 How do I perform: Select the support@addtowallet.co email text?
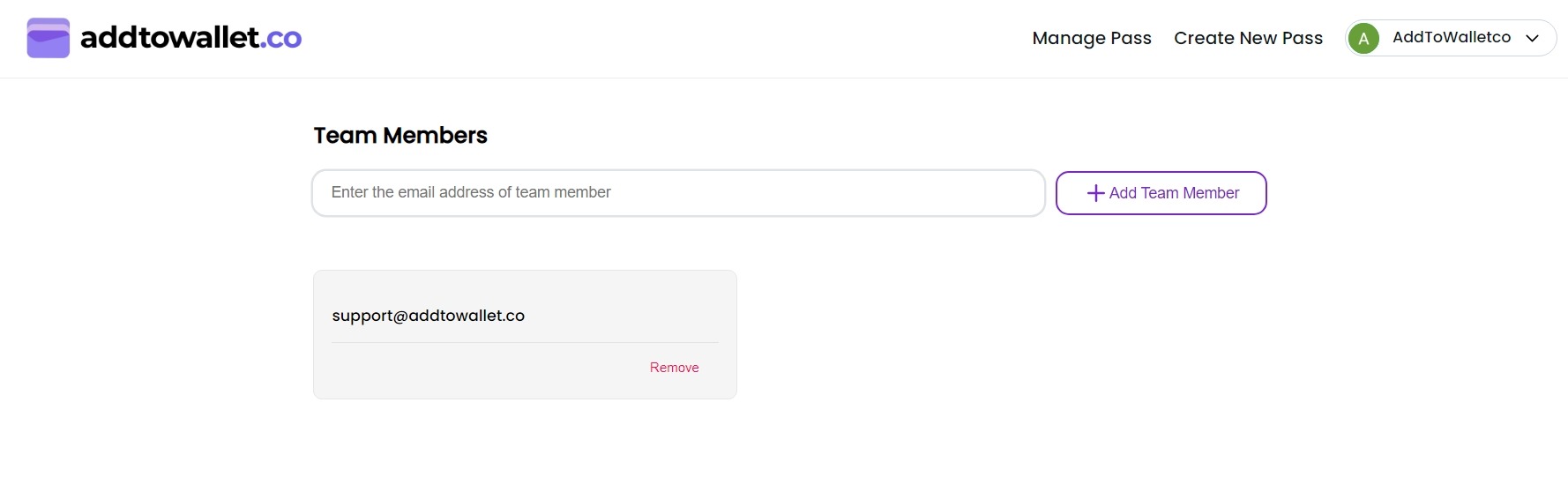point(429,316)
